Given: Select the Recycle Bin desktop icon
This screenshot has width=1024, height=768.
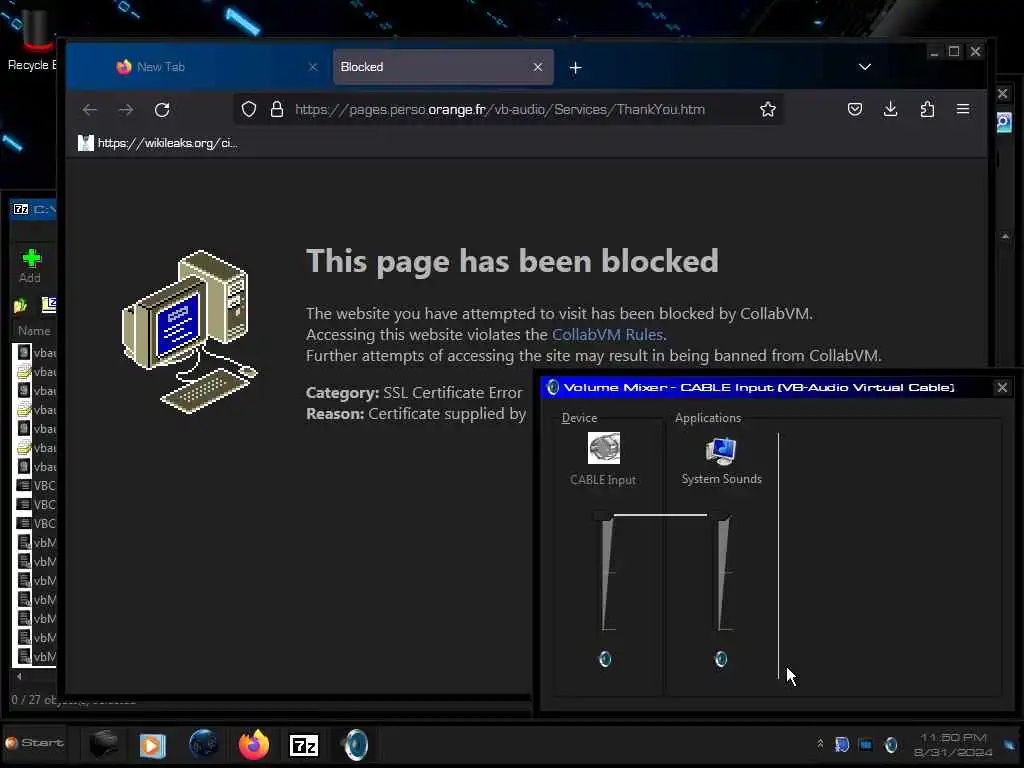Looking at the screenshot, I should coord(34,40).
